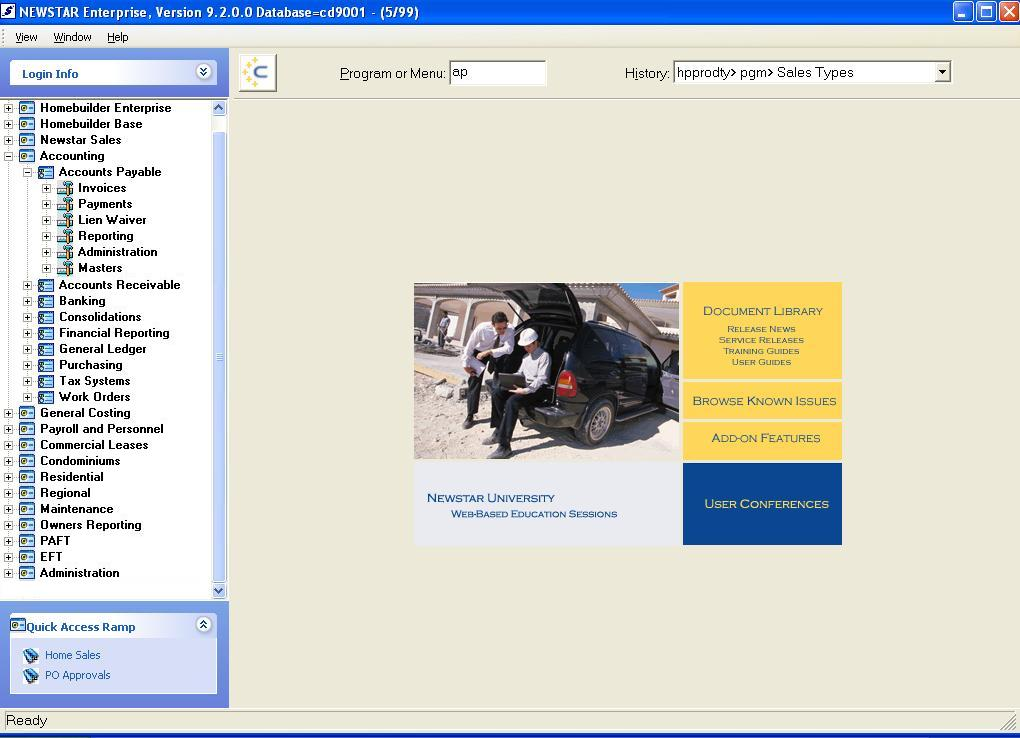Open Document Library tile
The image size is (1020, 738).
pos(762,331)
